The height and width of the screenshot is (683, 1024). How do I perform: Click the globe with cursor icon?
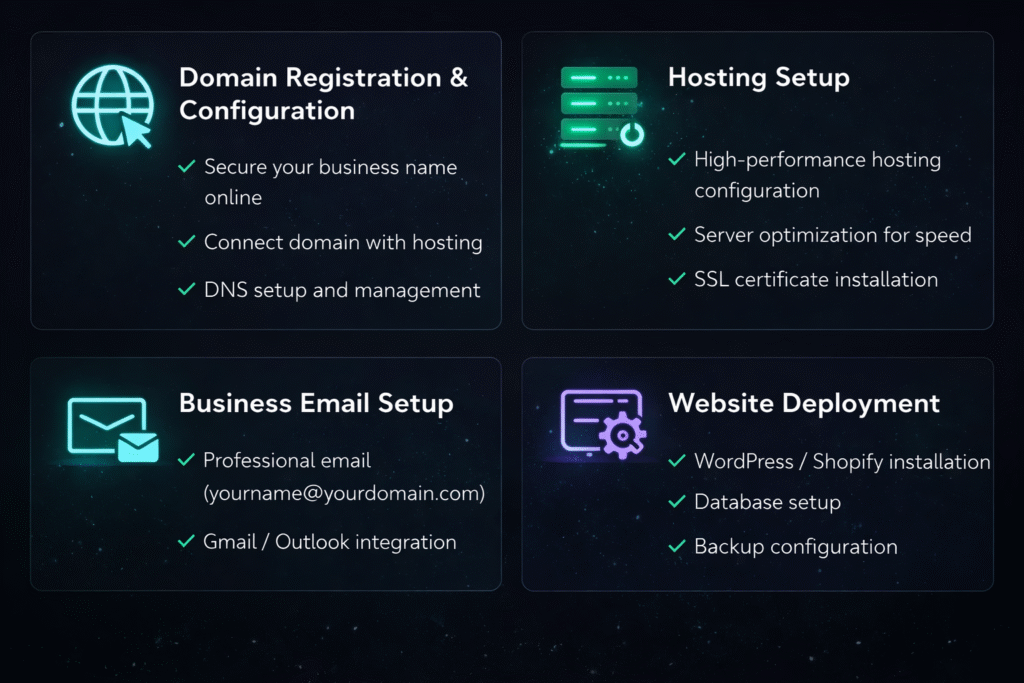pyautogui.click(x=111, y=106)
